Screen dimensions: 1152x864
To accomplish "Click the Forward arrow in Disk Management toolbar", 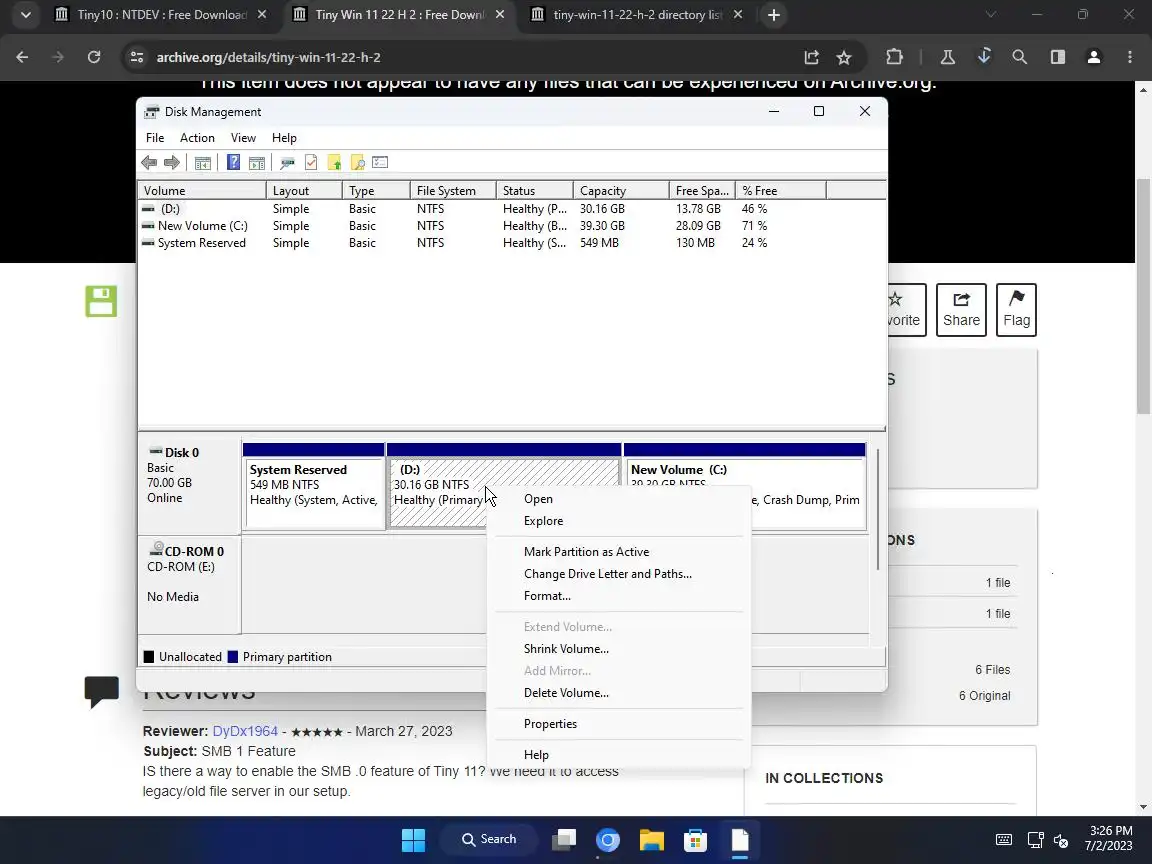I will pos(172,162).
